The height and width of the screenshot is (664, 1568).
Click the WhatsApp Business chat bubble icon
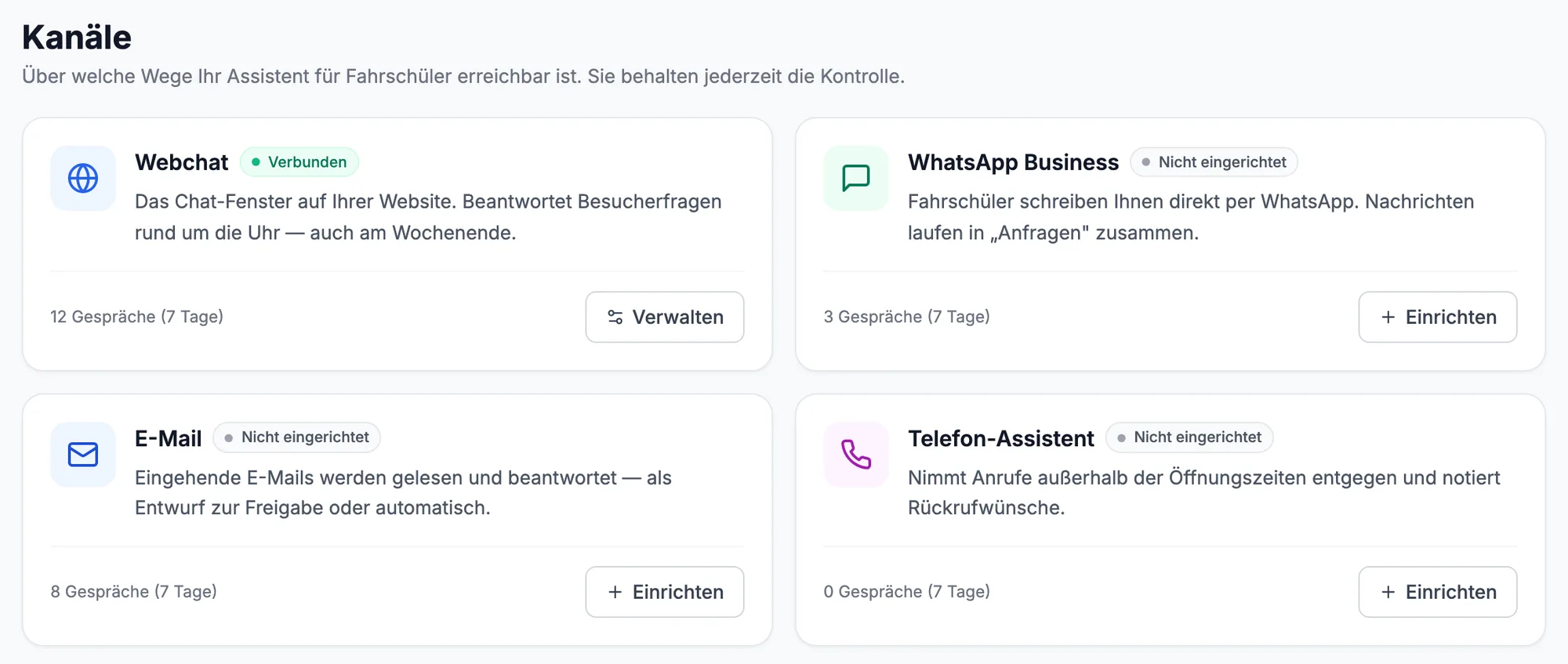click(856, 179)
